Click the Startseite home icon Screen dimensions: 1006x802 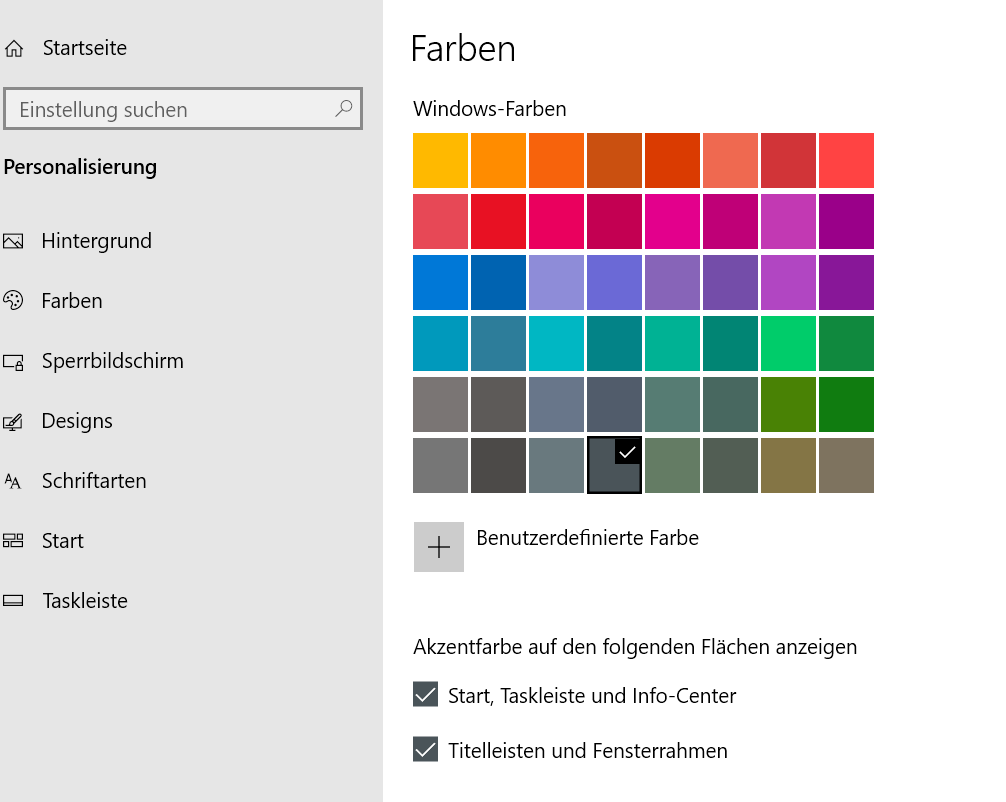(14, 48)
